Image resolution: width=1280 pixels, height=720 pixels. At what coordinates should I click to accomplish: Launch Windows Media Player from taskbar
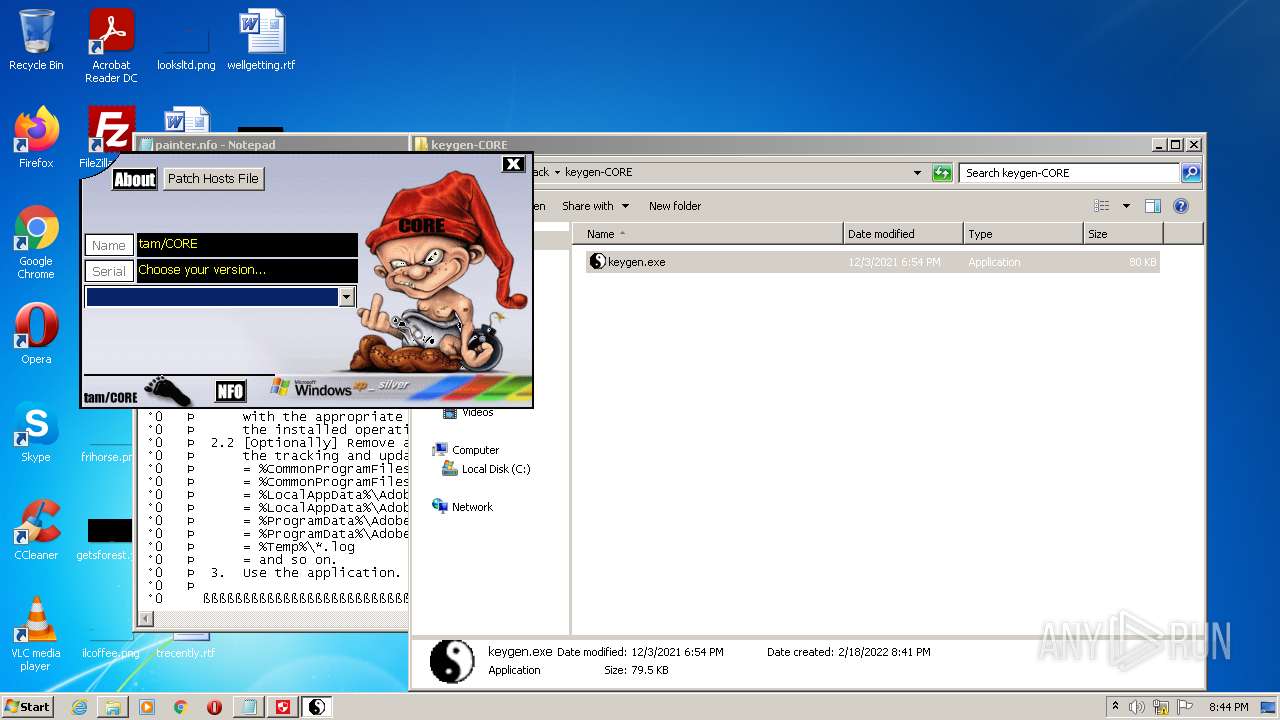147,707
